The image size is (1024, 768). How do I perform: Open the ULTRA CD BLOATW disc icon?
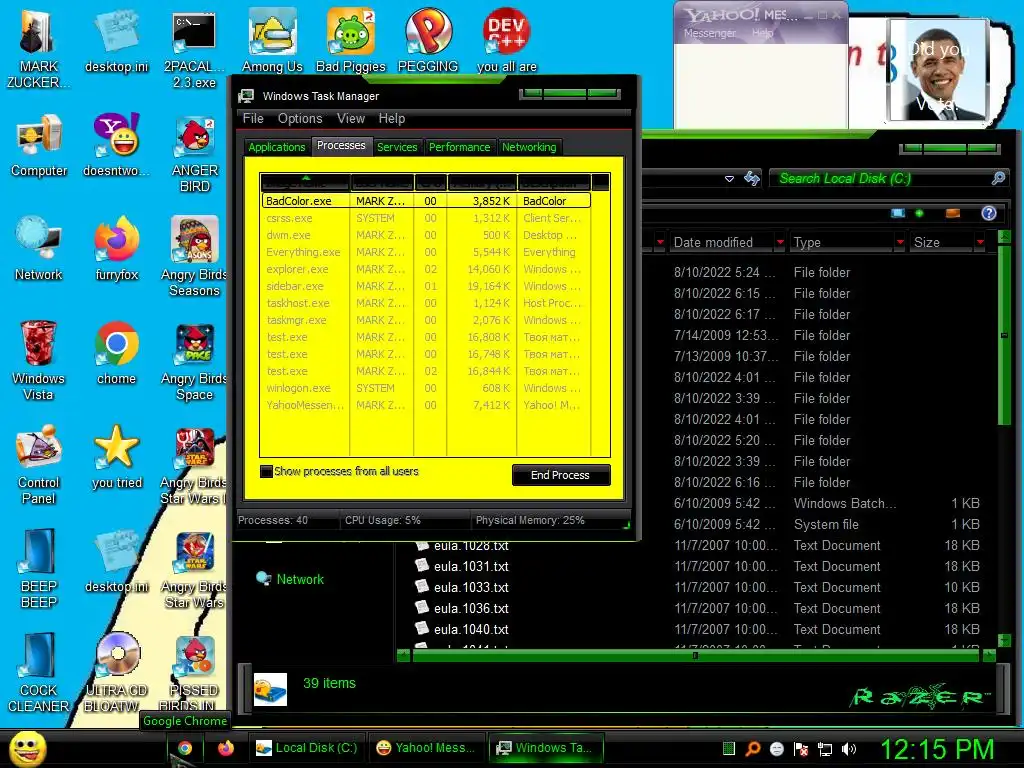tap(116, 673)
